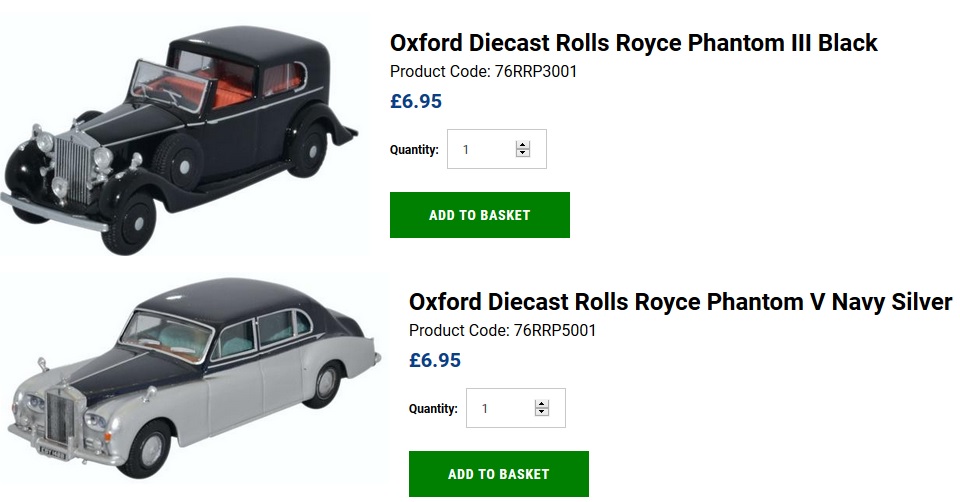Open the Rolls Royce Phantom III Black title
960x502 pixels.
point(633,43)
